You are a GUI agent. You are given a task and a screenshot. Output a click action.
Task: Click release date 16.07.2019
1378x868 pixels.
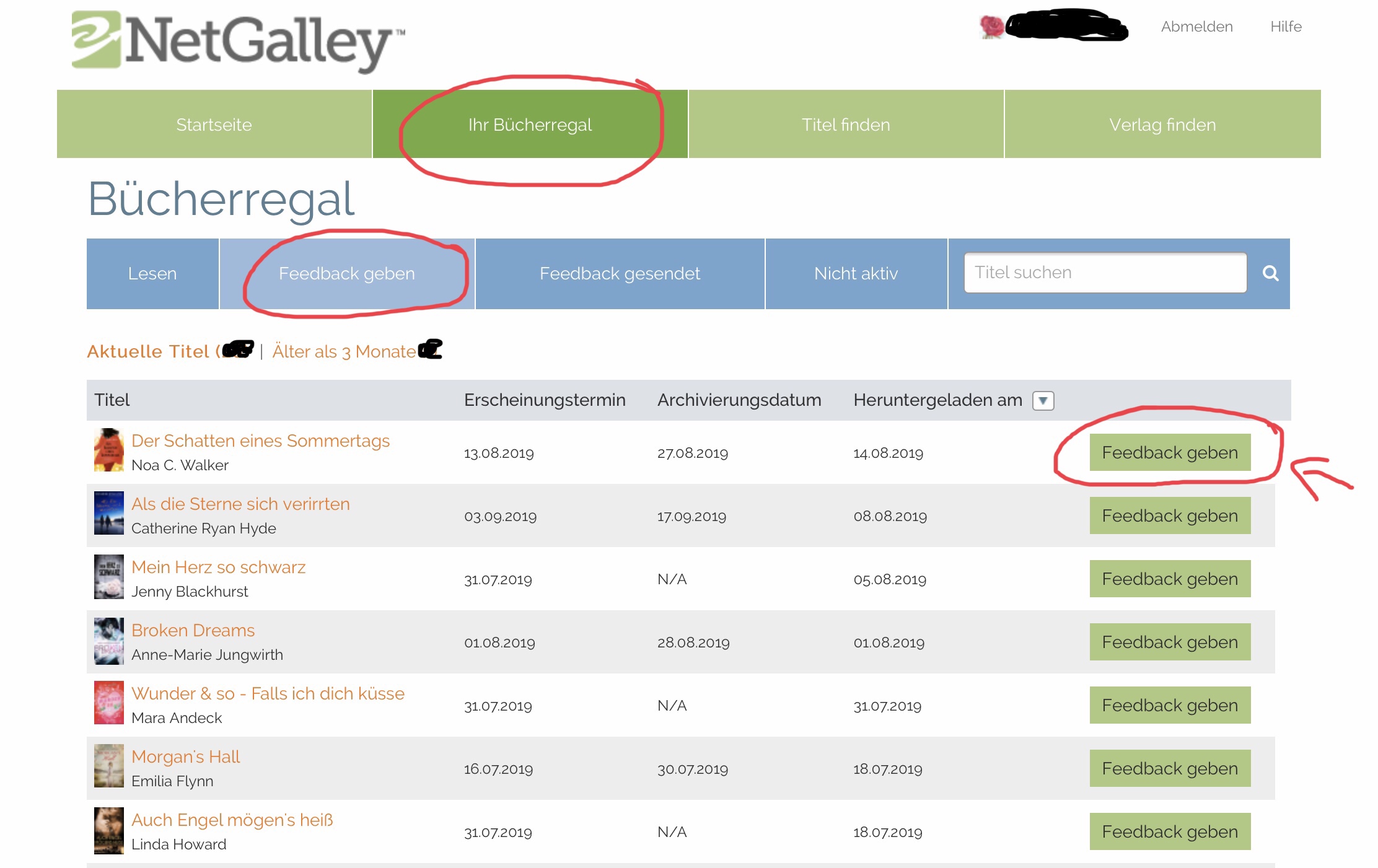pyautogui.click(x=498, y=769)
